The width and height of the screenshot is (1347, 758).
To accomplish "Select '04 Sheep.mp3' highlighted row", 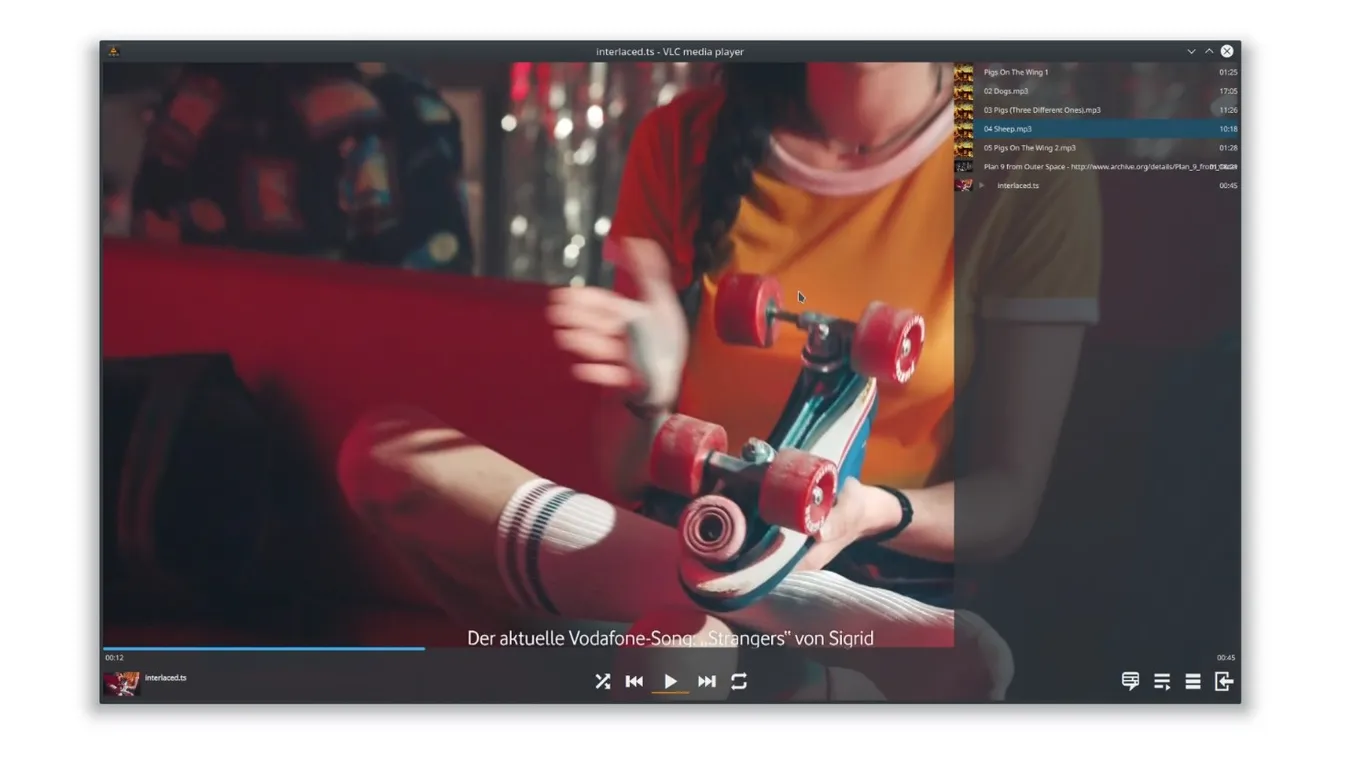I will (1096, 129).
